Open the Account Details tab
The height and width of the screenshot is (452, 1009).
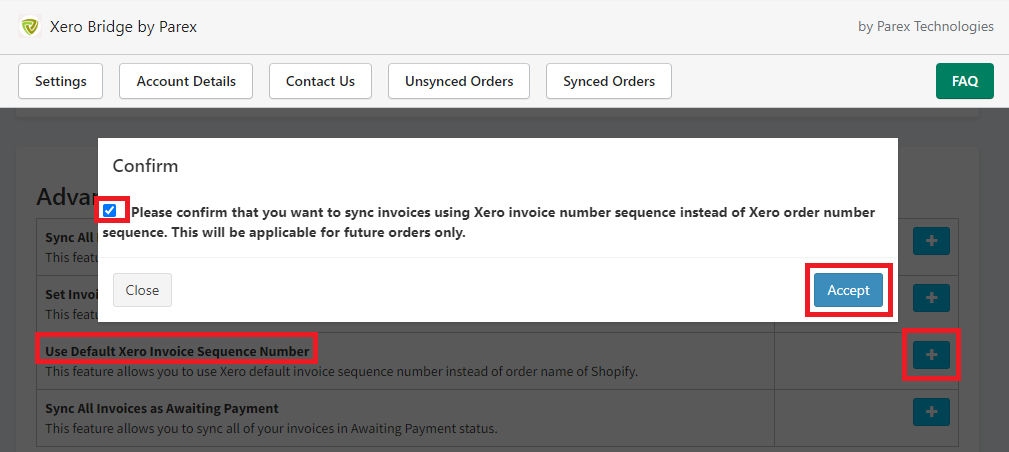[186, 81]
